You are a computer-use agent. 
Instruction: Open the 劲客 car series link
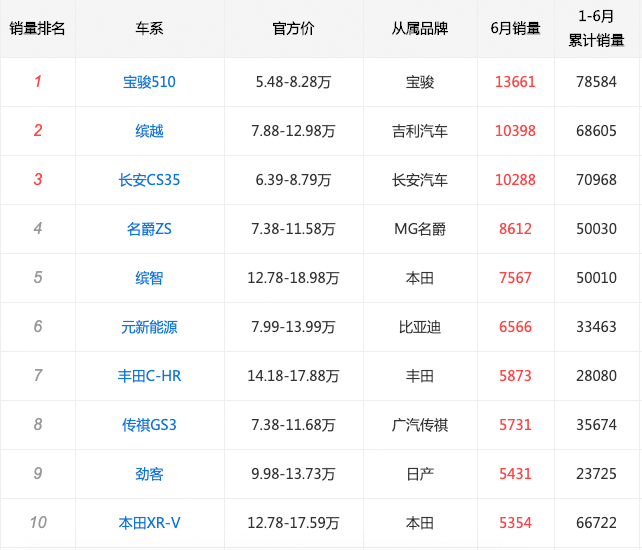[x=149, y=474]
